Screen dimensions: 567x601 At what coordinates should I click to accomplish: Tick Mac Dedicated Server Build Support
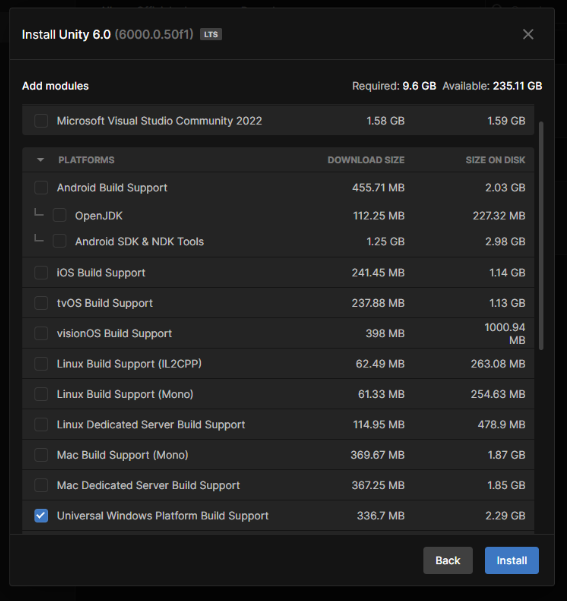(x=41, y=485)
